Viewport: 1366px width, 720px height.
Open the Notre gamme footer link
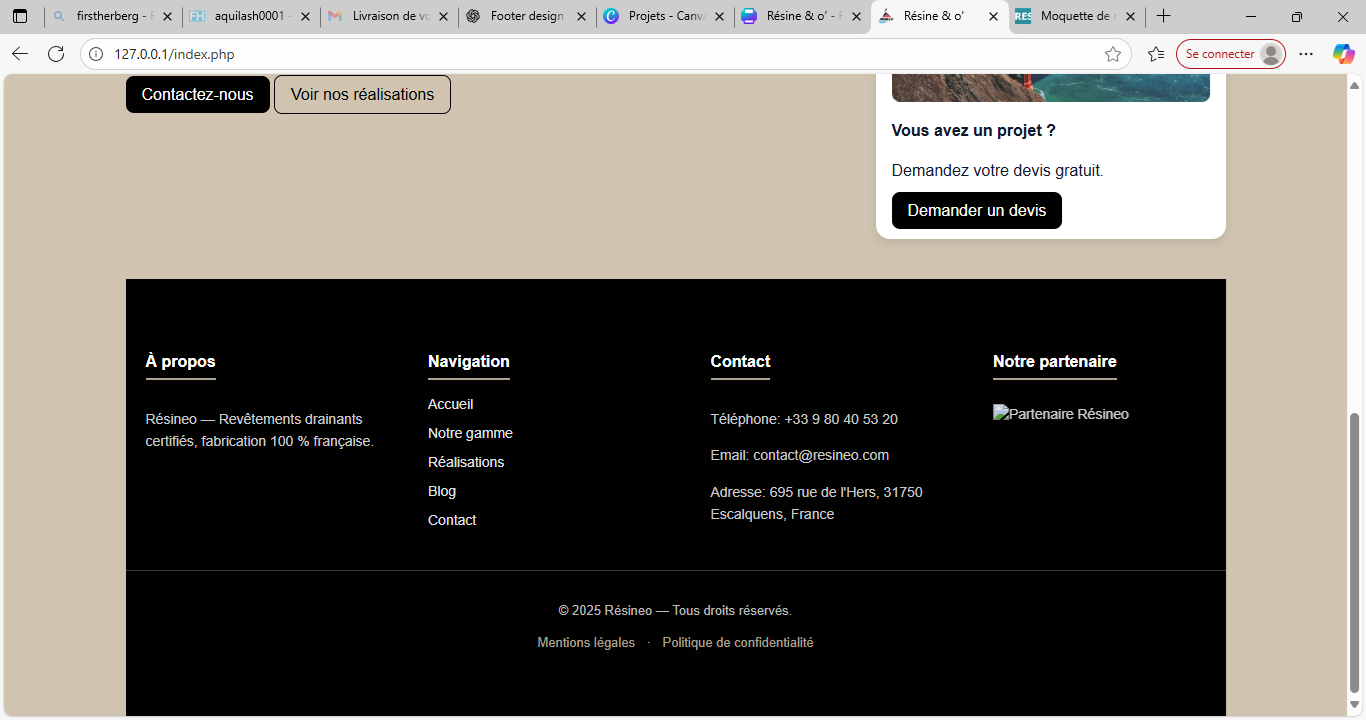pos(470,433)
